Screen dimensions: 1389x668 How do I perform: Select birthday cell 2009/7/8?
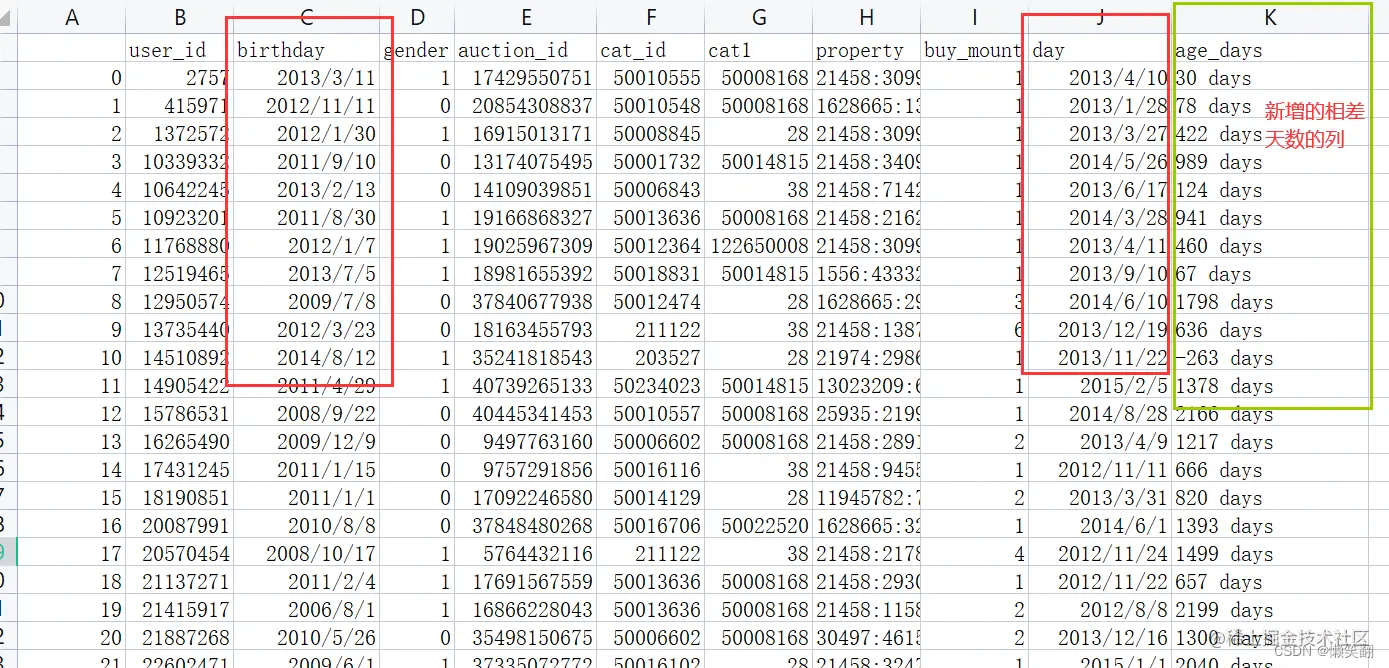coord(307,302)
